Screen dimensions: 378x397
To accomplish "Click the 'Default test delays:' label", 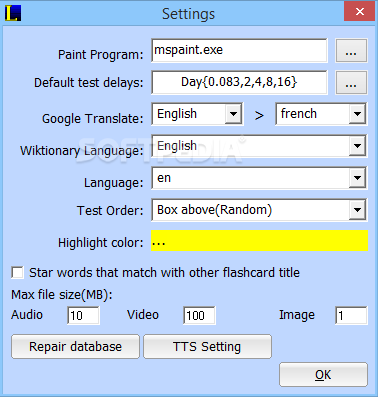I will tap(89, 83).
